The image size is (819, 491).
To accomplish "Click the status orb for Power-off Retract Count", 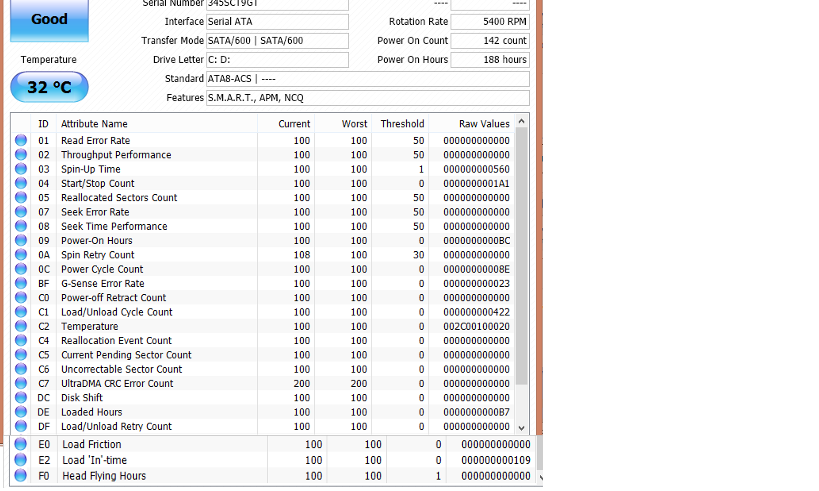I will coord(21,297).
